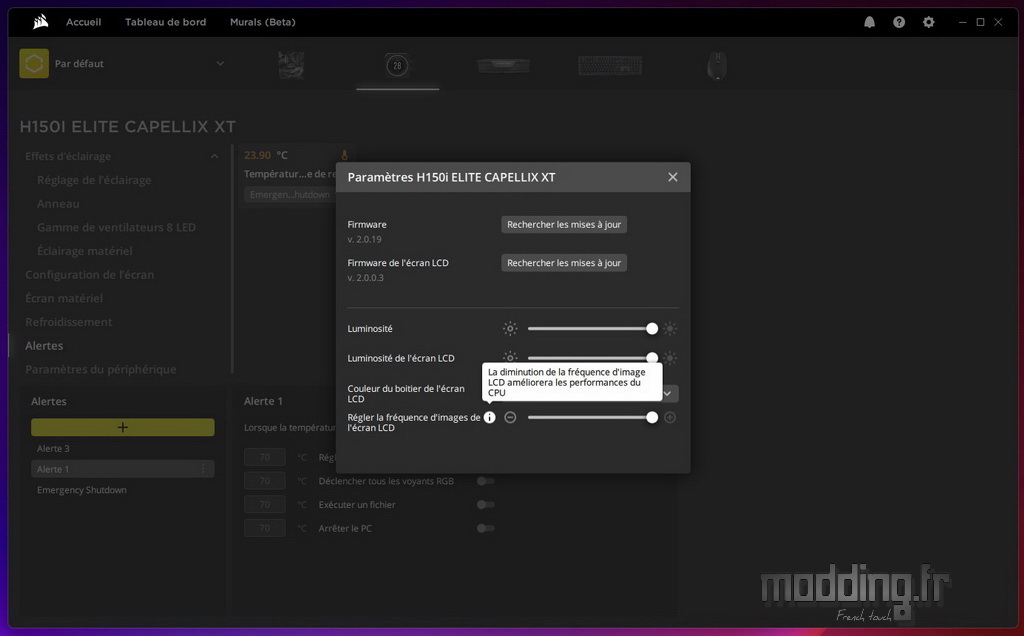
Task: Open the three-dot menu on Alerte 1
Action: (203, 469)
